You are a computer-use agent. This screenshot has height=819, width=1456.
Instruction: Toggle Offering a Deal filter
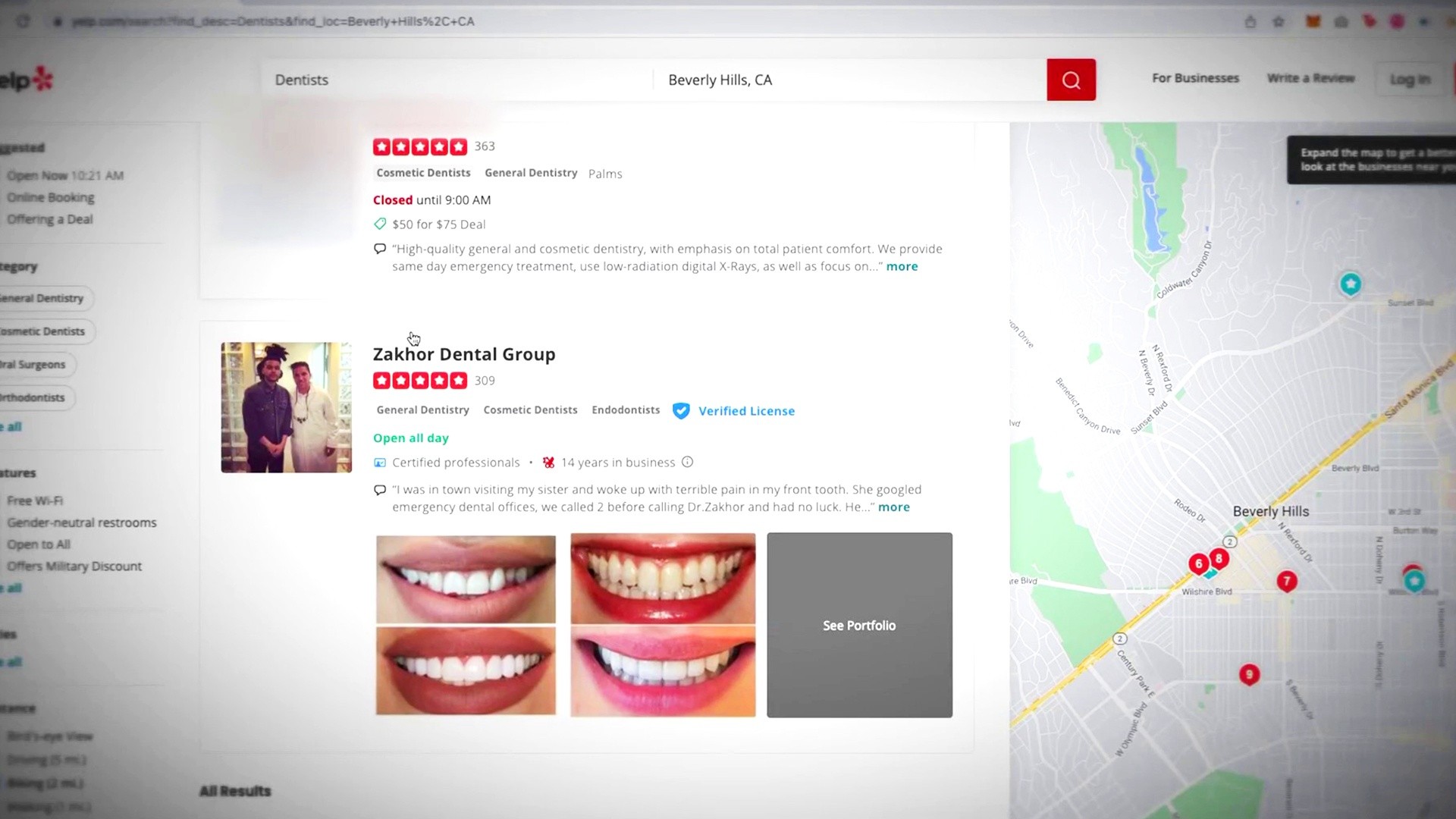[x=49, y=219]
